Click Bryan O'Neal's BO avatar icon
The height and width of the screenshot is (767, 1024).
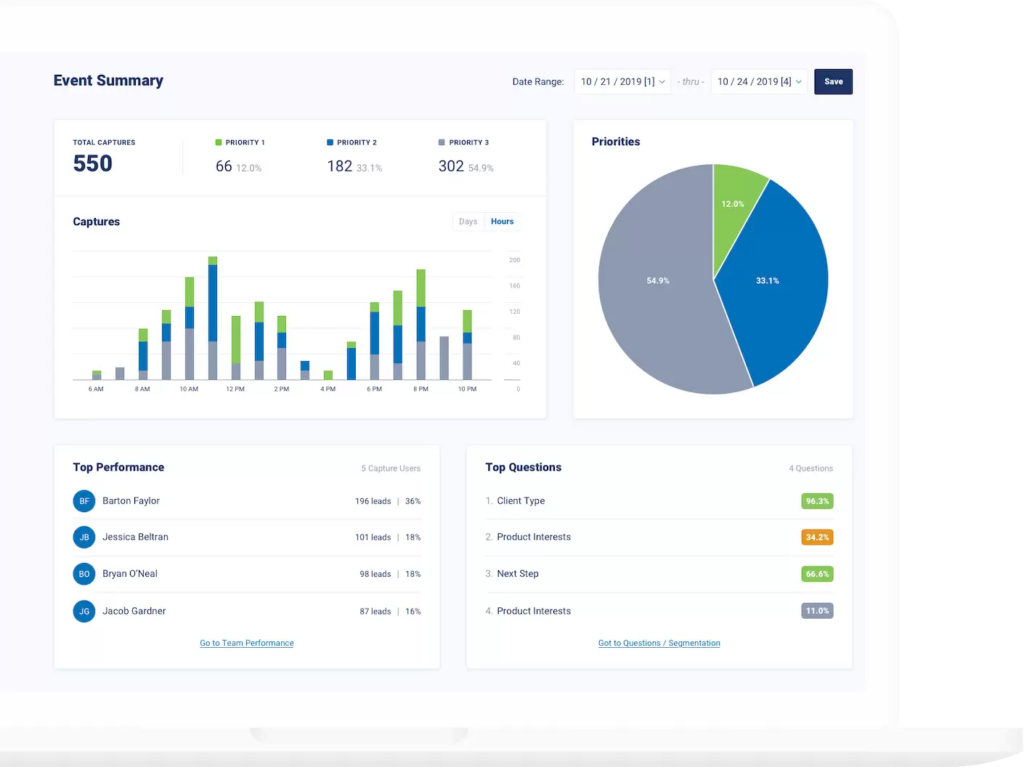tap(84, 574)
